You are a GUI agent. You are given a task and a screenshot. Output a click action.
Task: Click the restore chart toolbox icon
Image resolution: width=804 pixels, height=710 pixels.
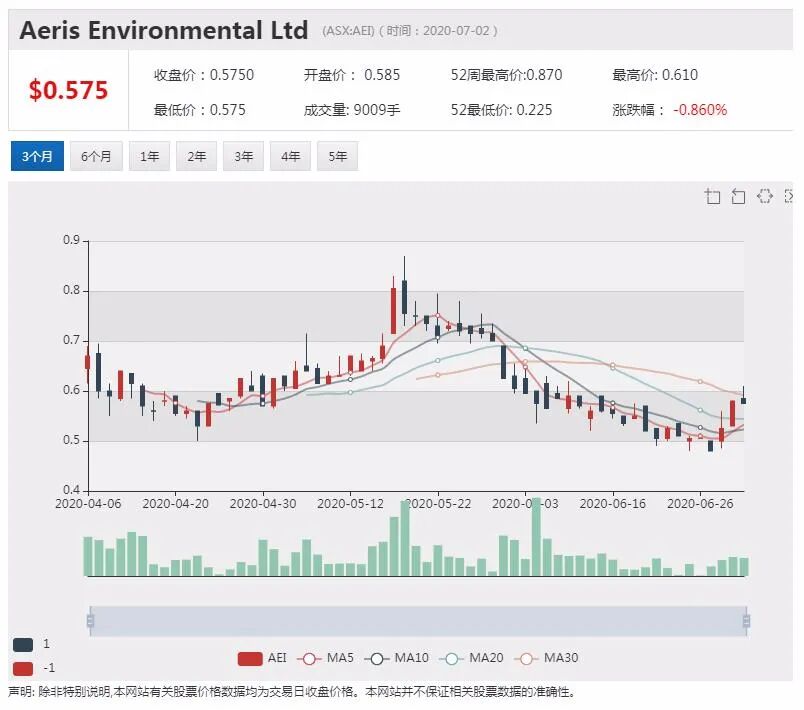tap(765, 196)
